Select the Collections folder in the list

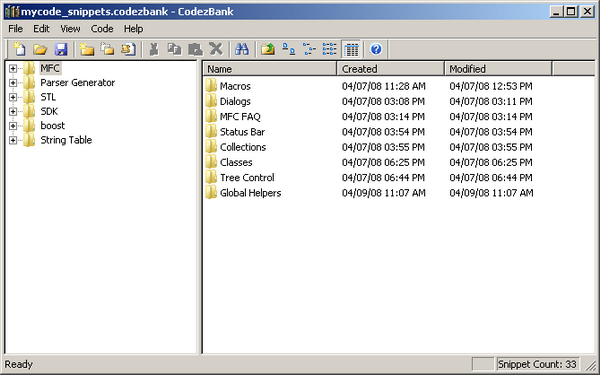(243, 147)
